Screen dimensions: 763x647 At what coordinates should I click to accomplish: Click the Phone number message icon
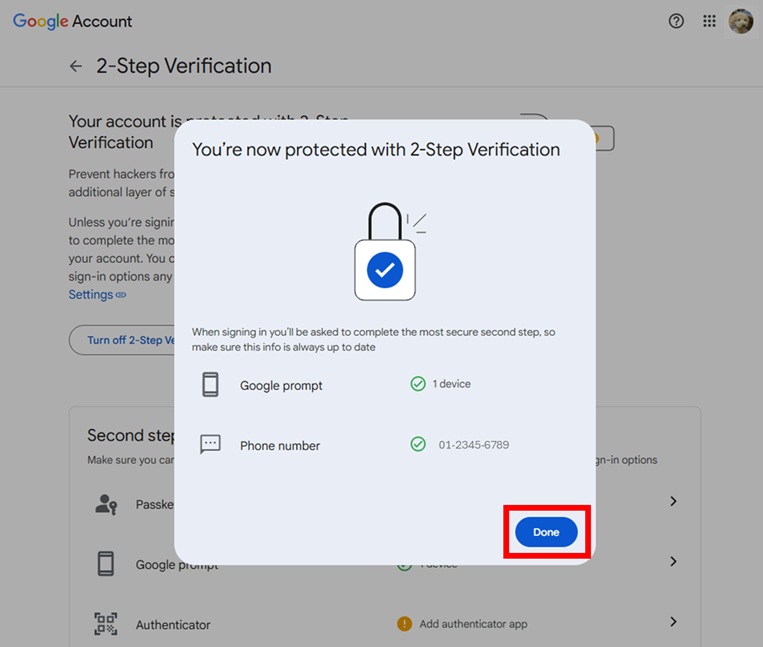(x=210, y=445)
